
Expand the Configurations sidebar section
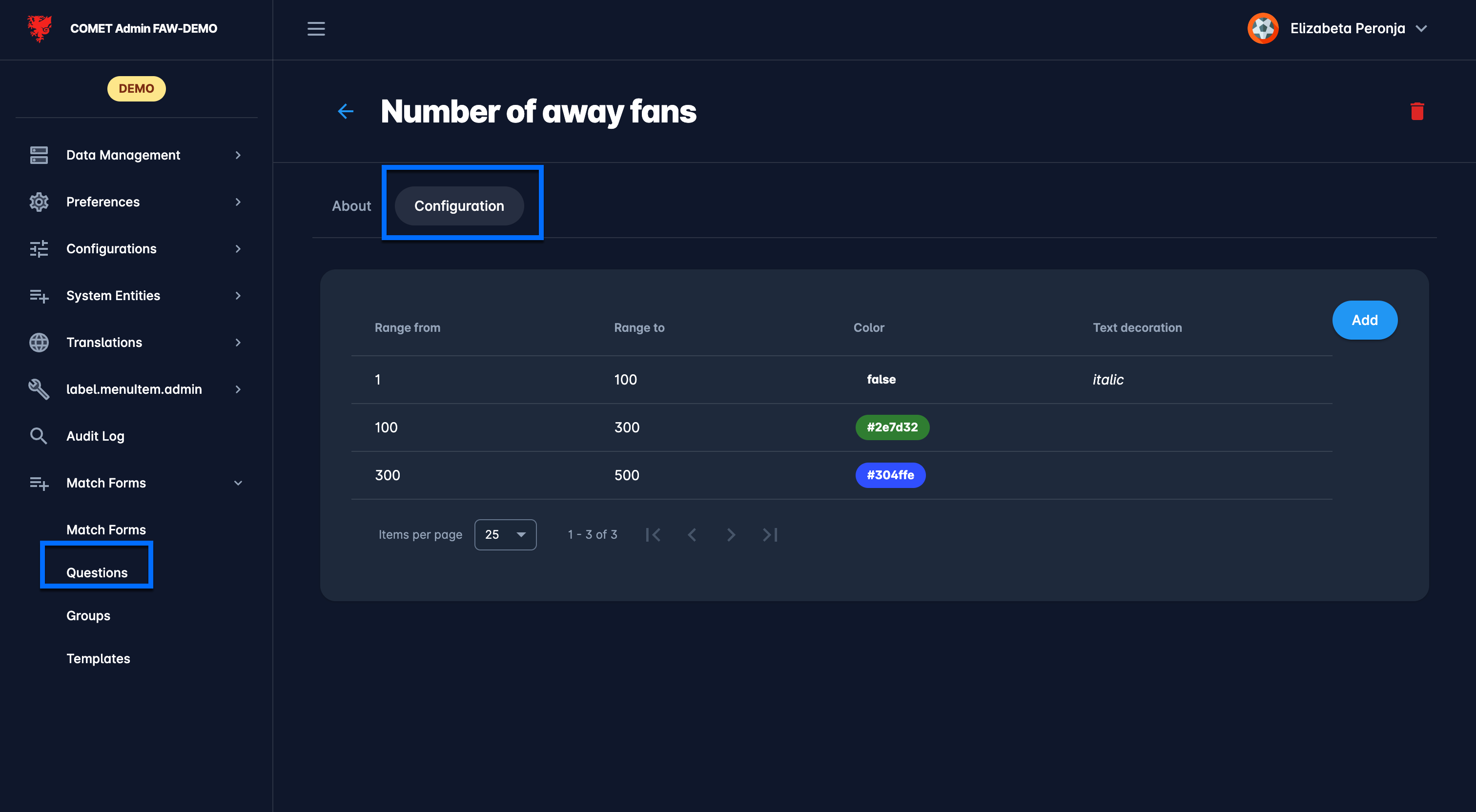click(238, 249)
